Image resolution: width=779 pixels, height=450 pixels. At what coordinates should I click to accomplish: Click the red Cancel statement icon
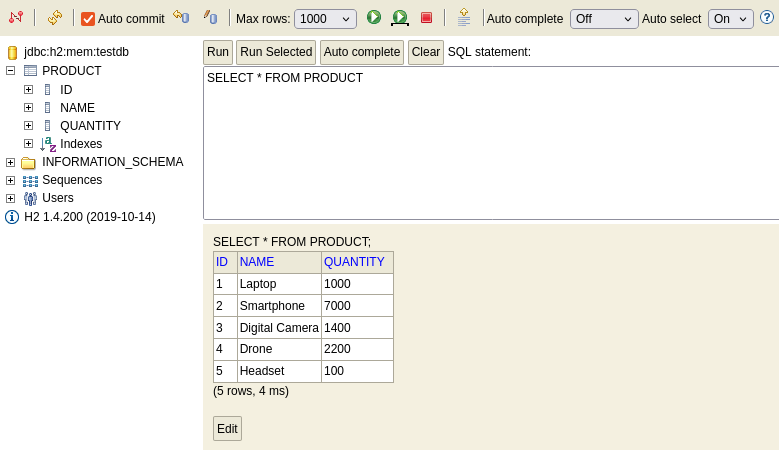(426, 18)
